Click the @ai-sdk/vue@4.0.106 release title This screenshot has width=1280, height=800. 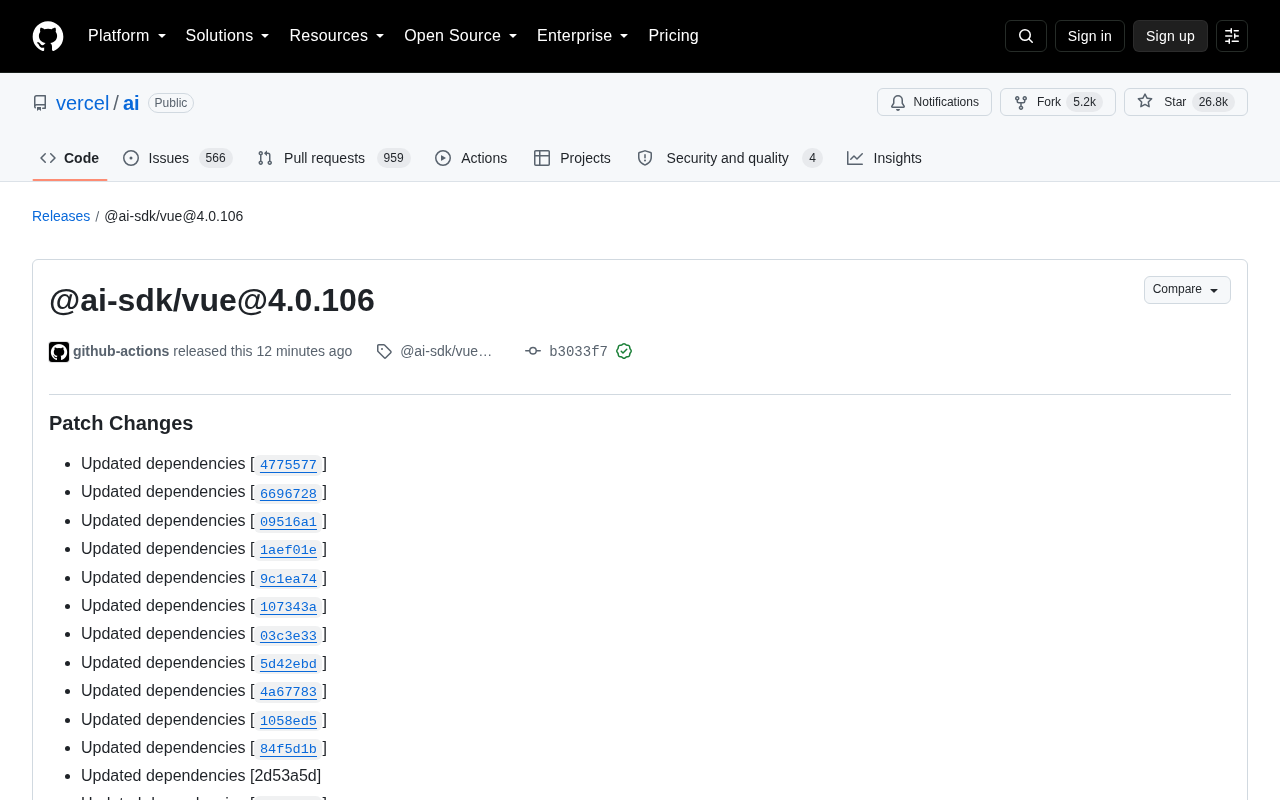[212, 300]
